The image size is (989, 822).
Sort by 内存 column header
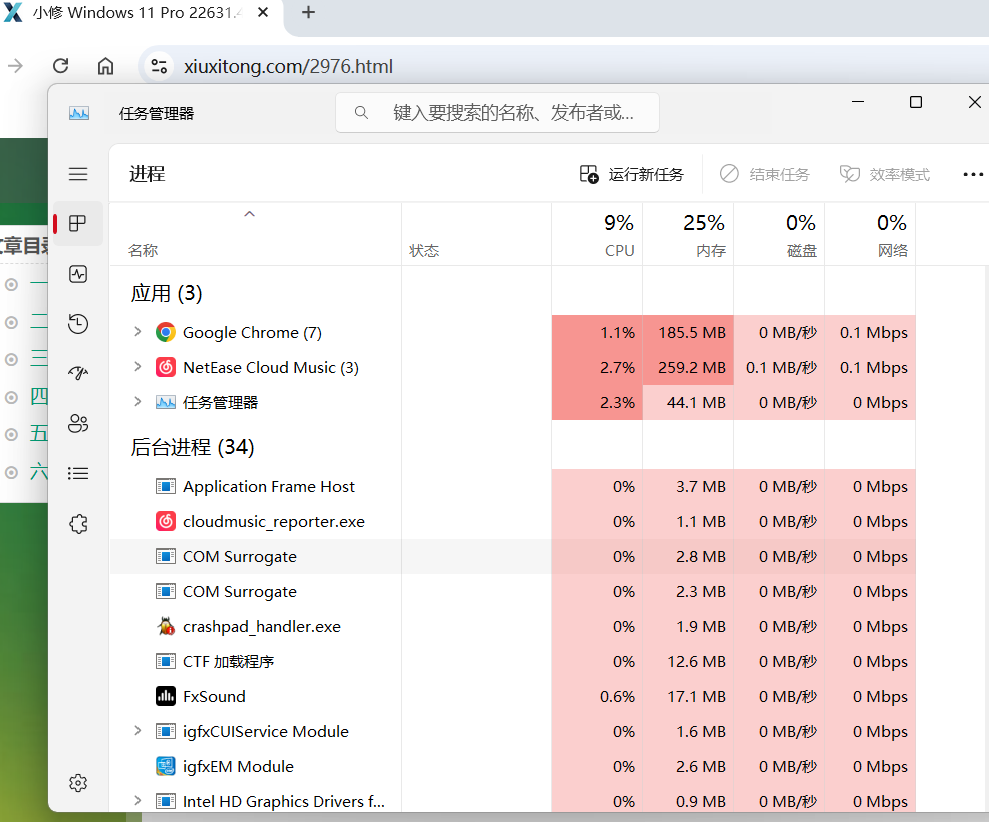tap(688, 234)
